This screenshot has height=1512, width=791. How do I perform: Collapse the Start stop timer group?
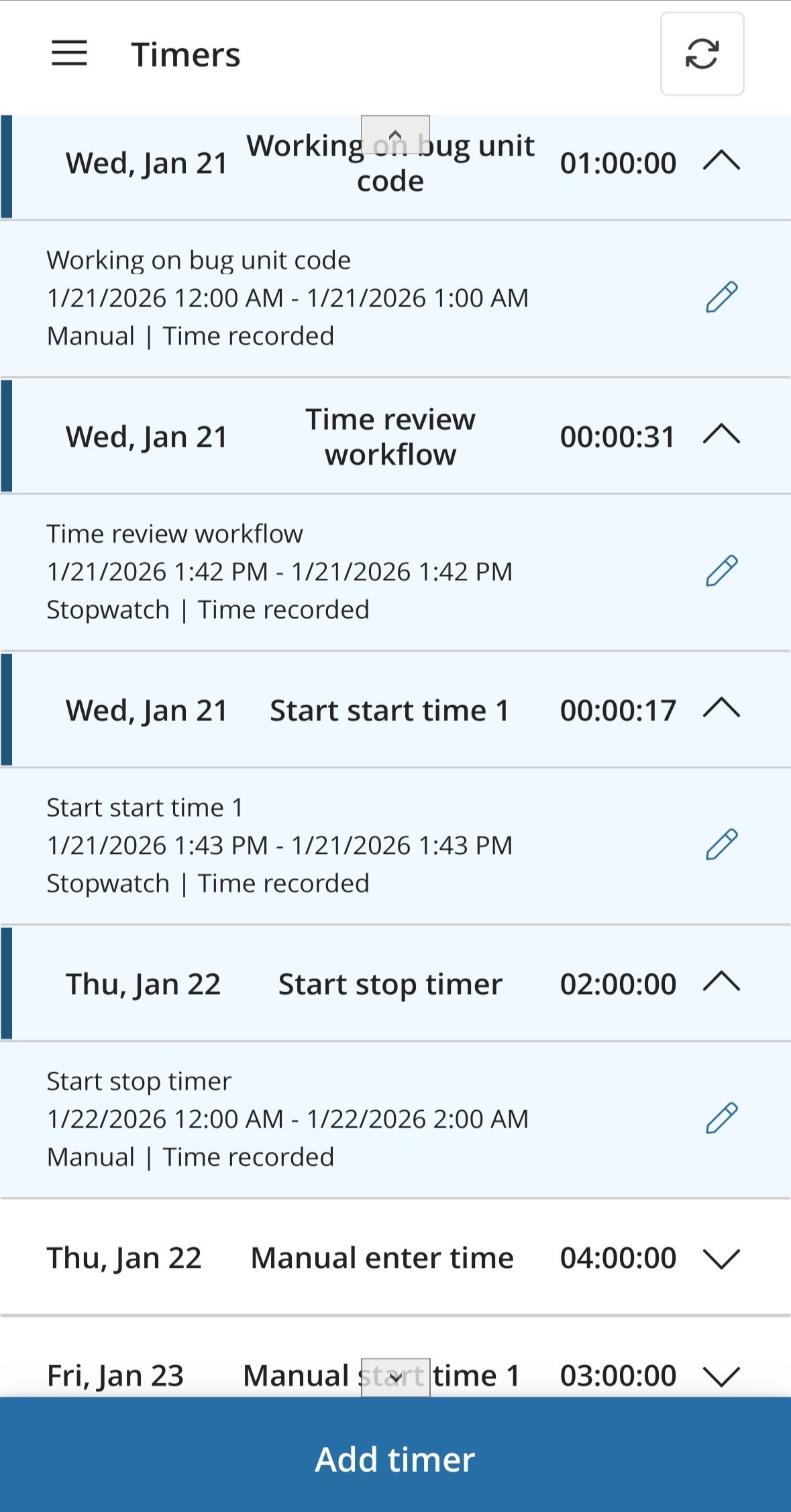[x=721, y=983]
